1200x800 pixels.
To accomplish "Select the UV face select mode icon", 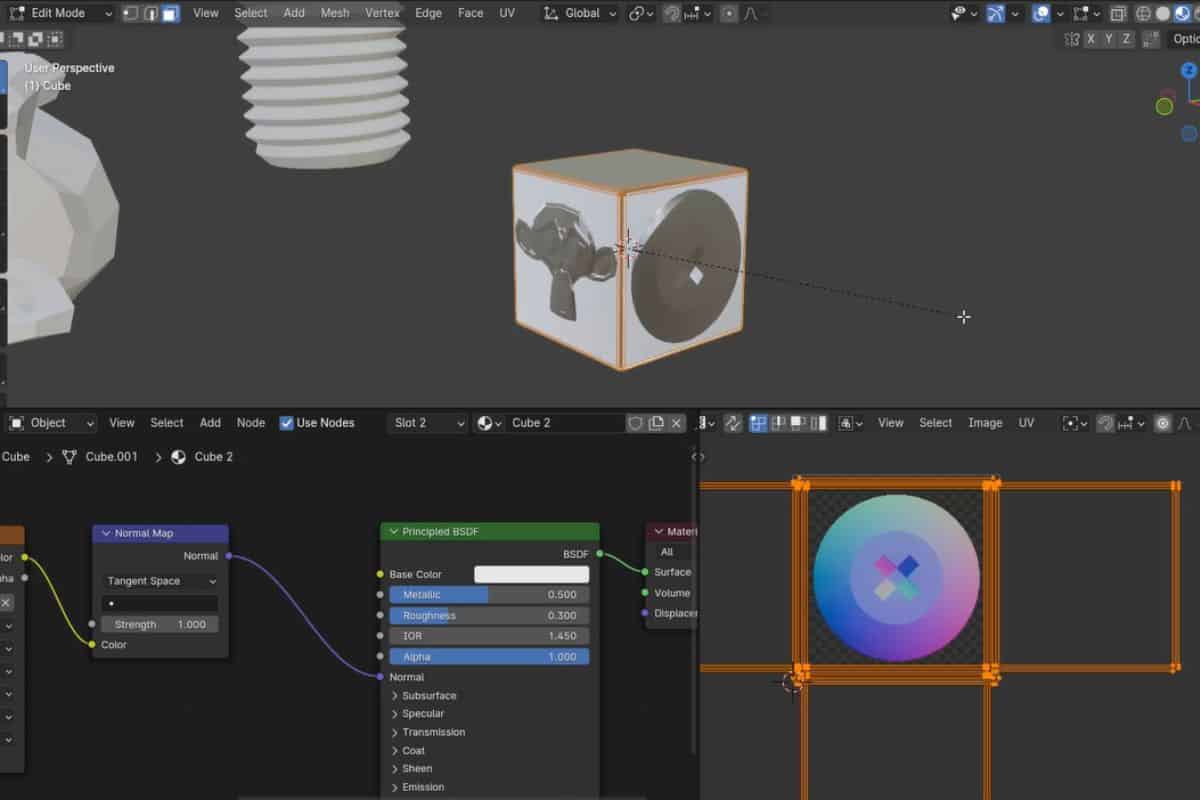I will tap(798, 422).
